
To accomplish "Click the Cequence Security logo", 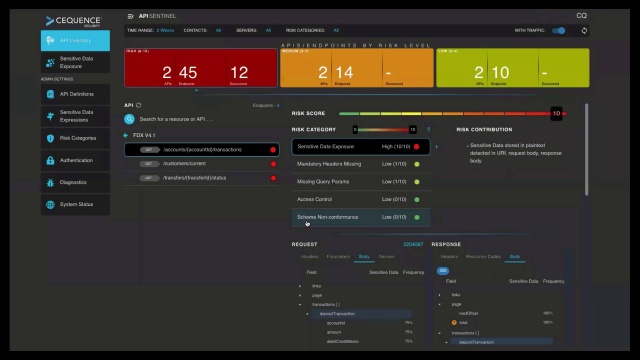I will click(x=74, y=21).
